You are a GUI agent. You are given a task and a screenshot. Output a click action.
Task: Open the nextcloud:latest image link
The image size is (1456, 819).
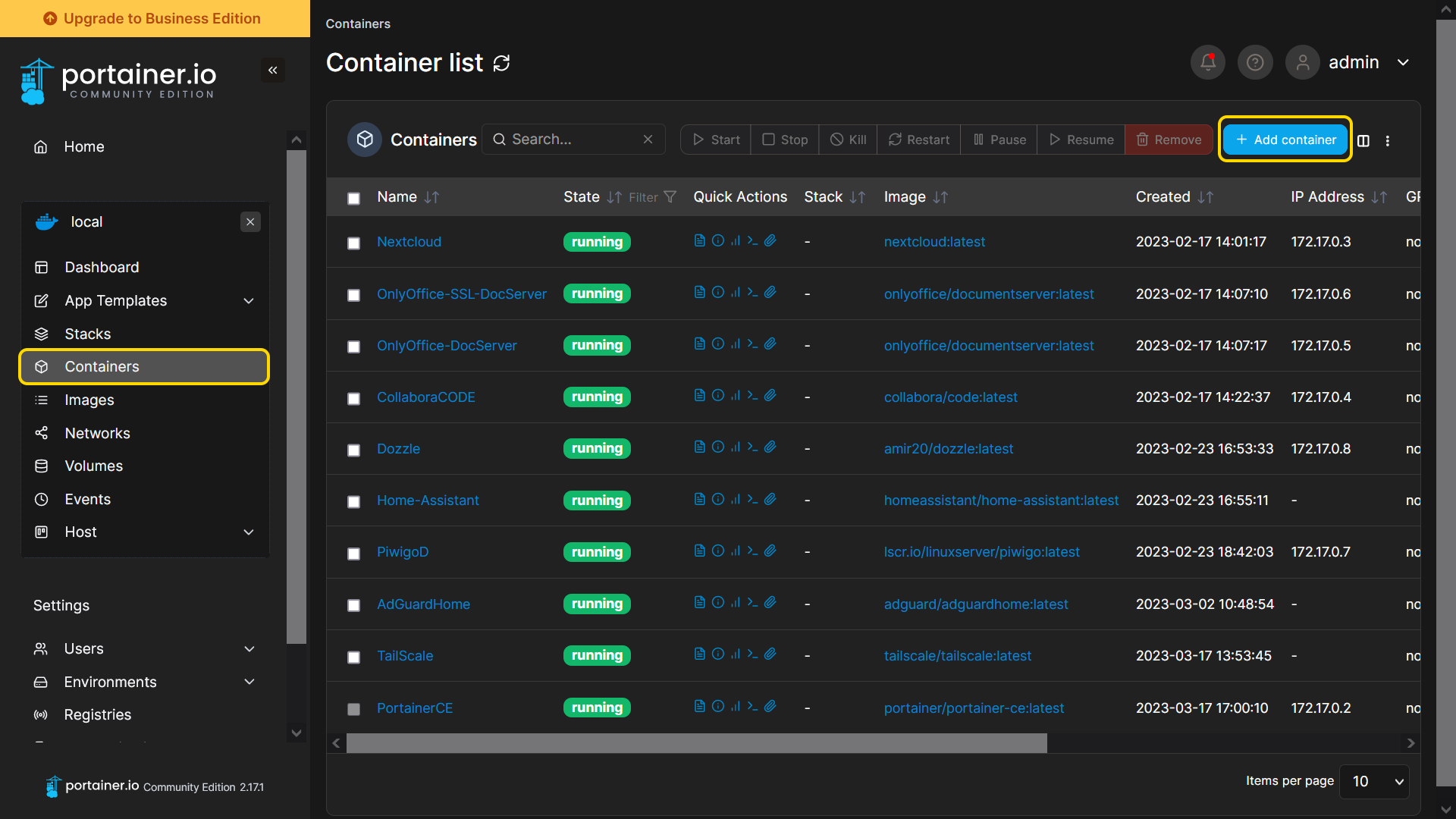pyautogui.click(x=934, y=242)
